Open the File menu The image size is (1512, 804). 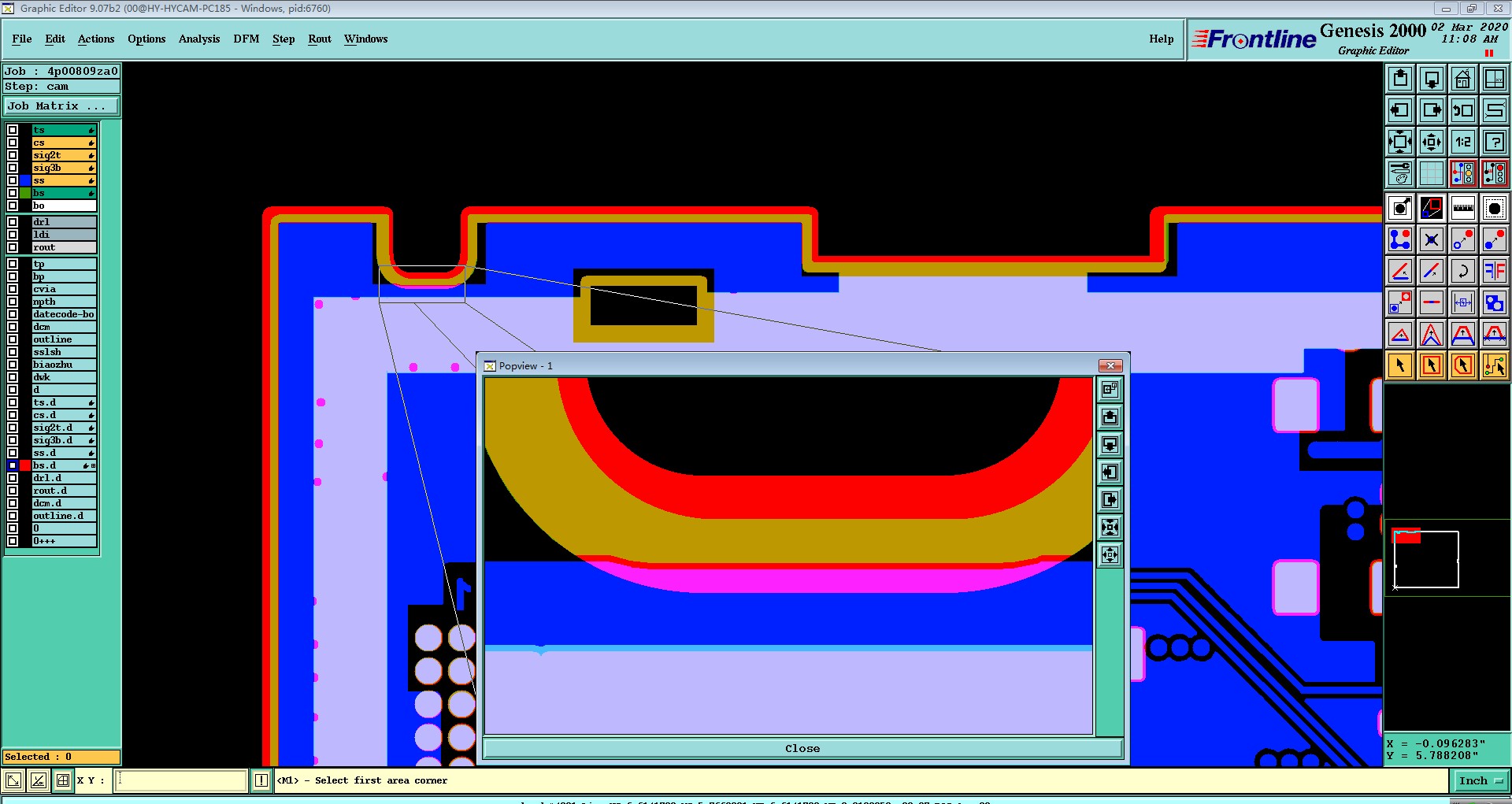click(x=22, y=39)
